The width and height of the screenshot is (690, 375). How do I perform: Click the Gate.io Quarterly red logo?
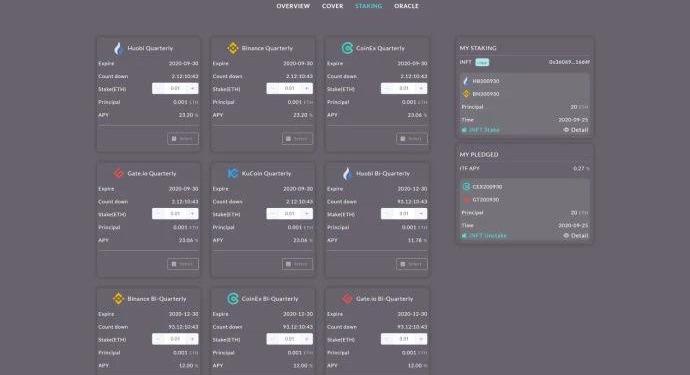click(x=118, y=173)
